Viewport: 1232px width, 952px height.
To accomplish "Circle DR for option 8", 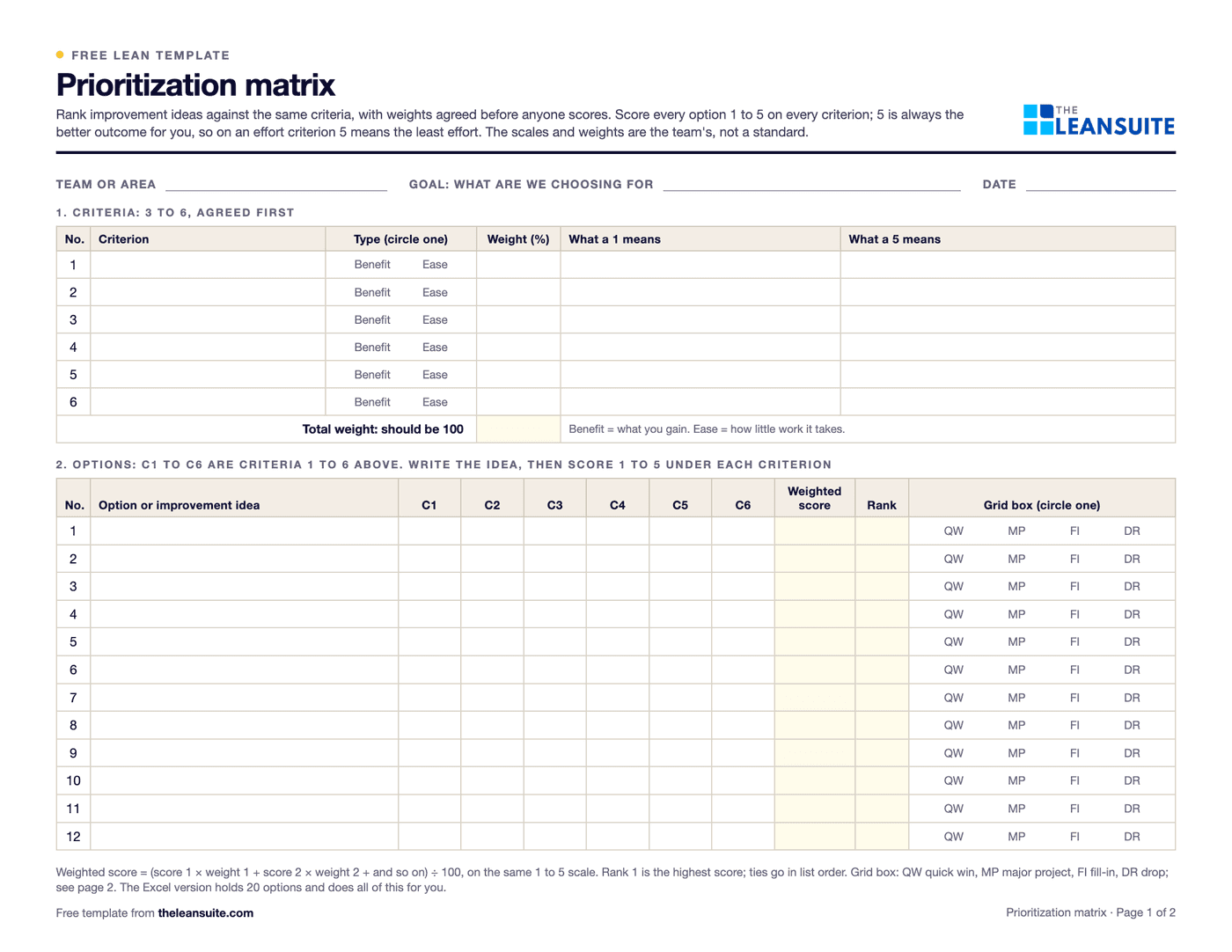I will tap(1132, 726).
